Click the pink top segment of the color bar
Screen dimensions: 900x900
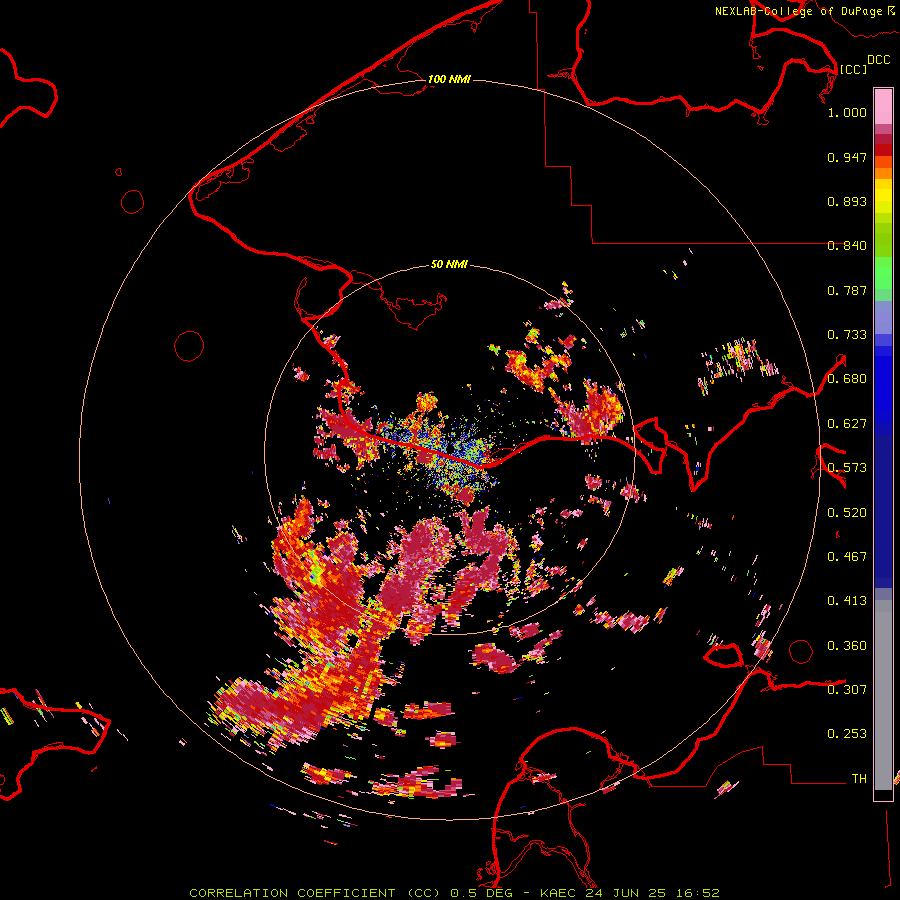click(883, 106)
